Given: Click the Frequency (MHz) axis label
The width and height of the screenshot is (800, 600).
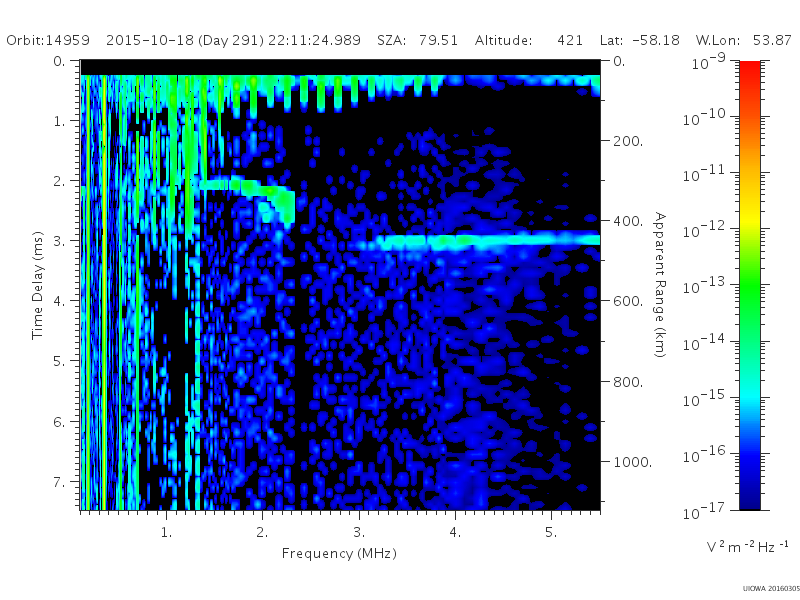Looking at the screenshot, I should click(339, 554).
